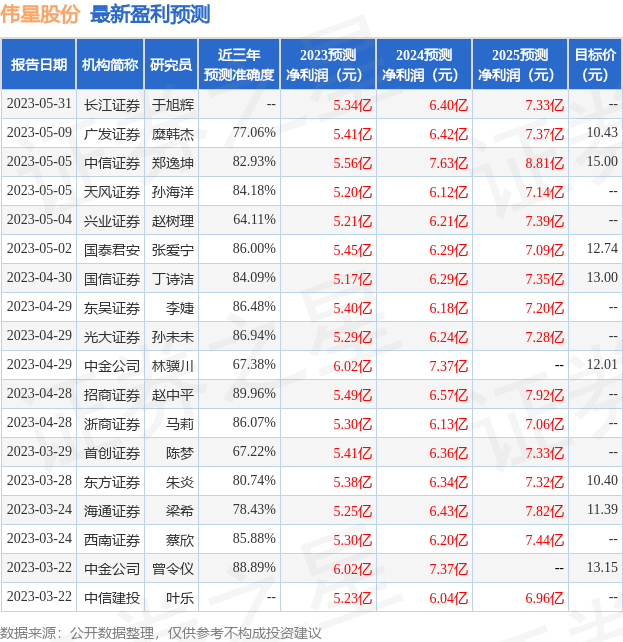Image resolution: width=623 pixels, height=642 pixels.
Task: Select the 广发证券 institution cell
Action: [x=112, y=134]
